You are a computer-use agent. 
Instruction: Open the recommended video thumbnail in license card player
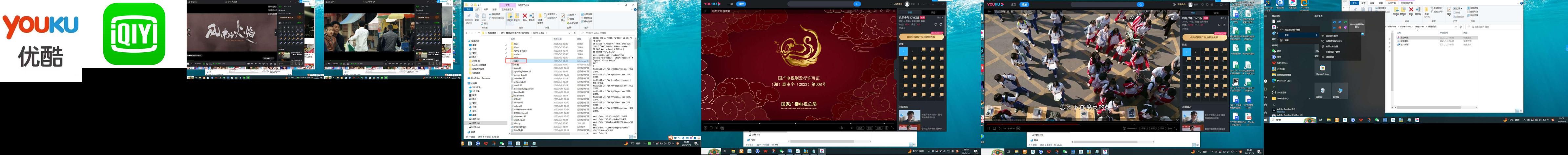pos(910,116)
